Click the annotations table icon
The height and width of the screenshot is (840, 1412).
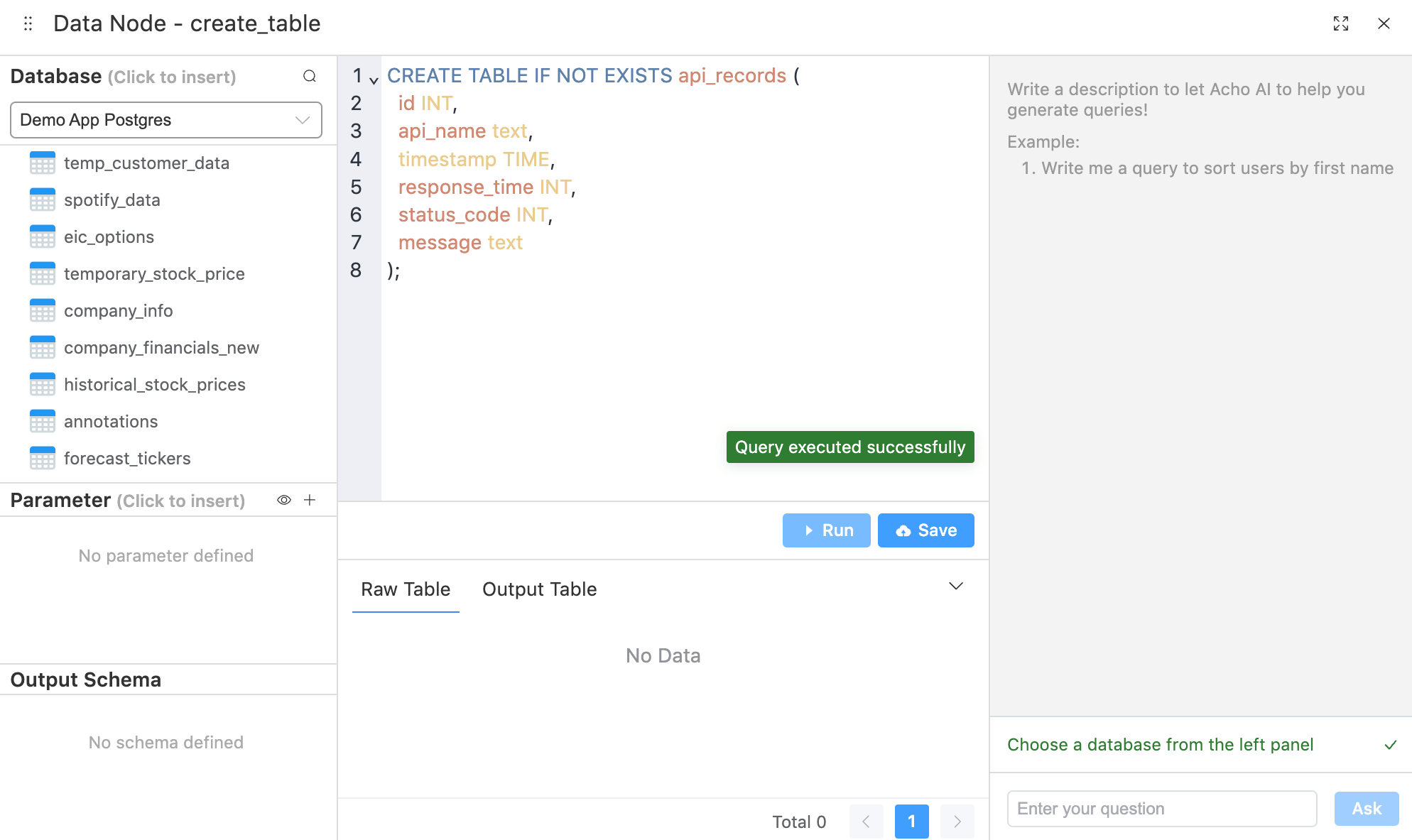(x=43, y=422)
